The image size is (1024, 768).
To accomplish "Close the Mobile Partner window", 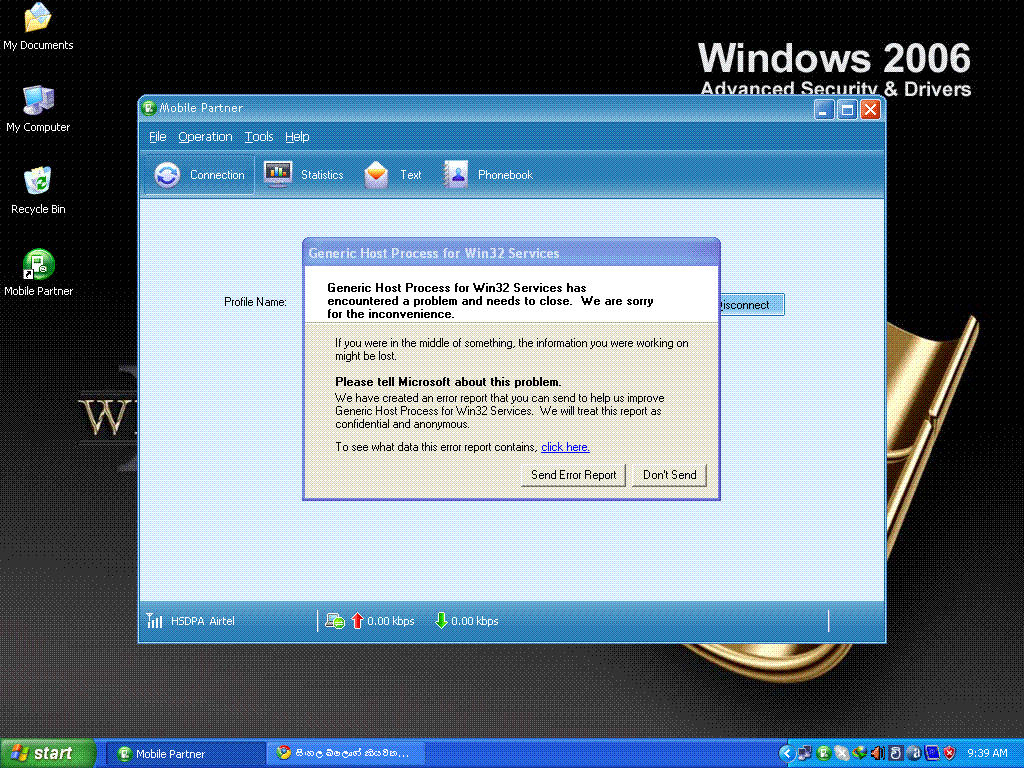I will click(x=870, y=110).
